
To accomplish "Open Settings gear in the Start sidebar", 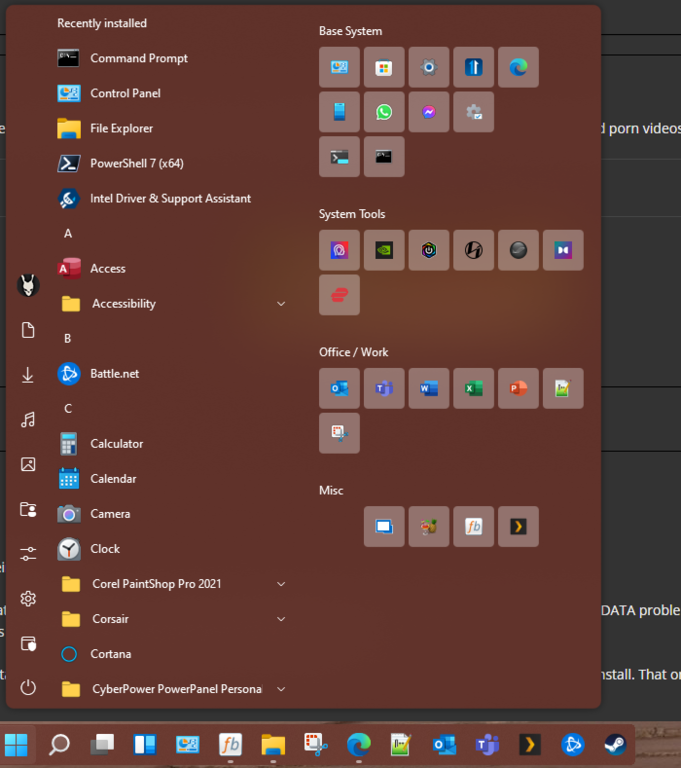I will 28,599.
